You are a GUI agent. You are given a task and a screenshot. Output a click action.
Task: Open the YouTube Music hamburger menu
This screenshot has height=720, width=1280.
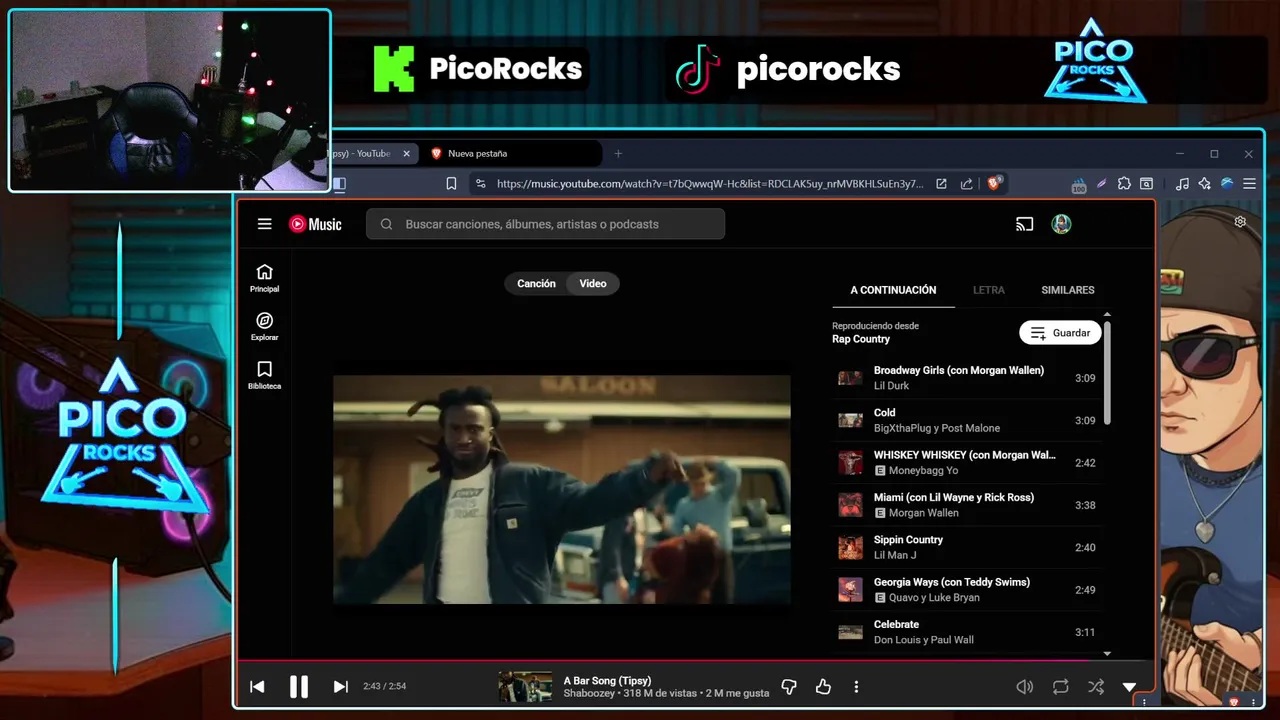(x=264, y=224)
